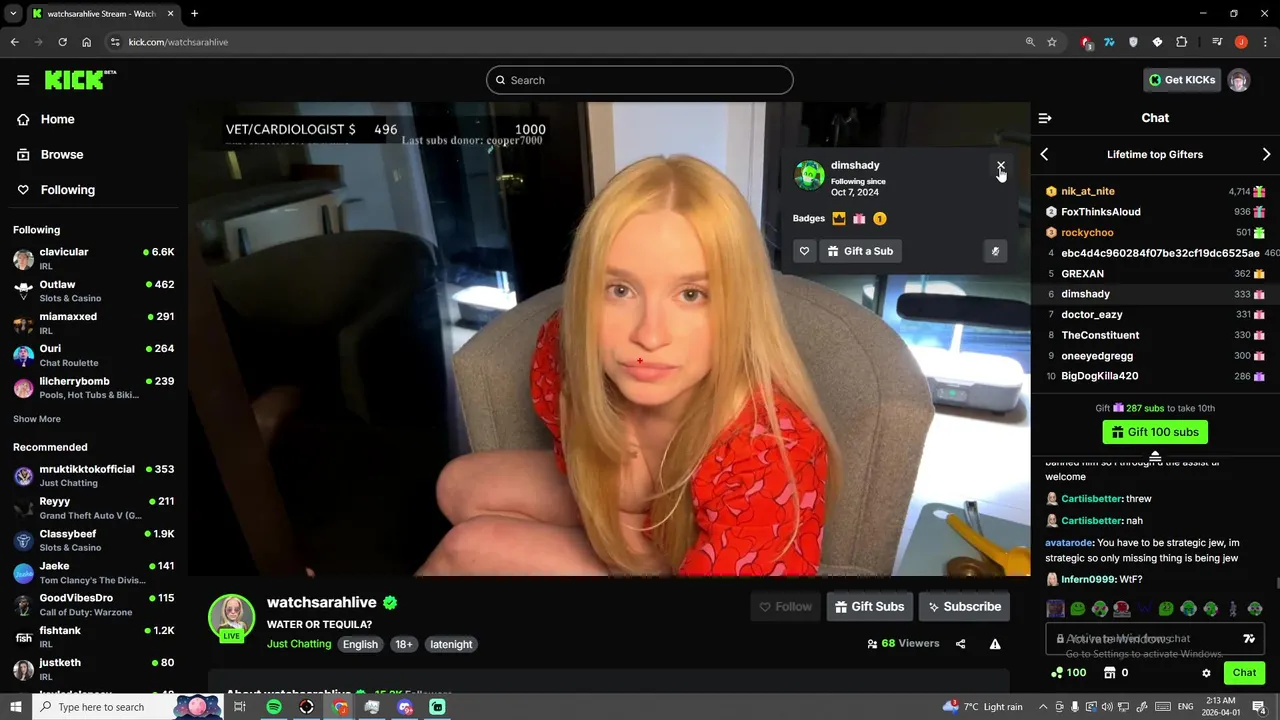Click Gift 100 subs button
This screenshot has height=720, width=1280.
click(1155, 432)
